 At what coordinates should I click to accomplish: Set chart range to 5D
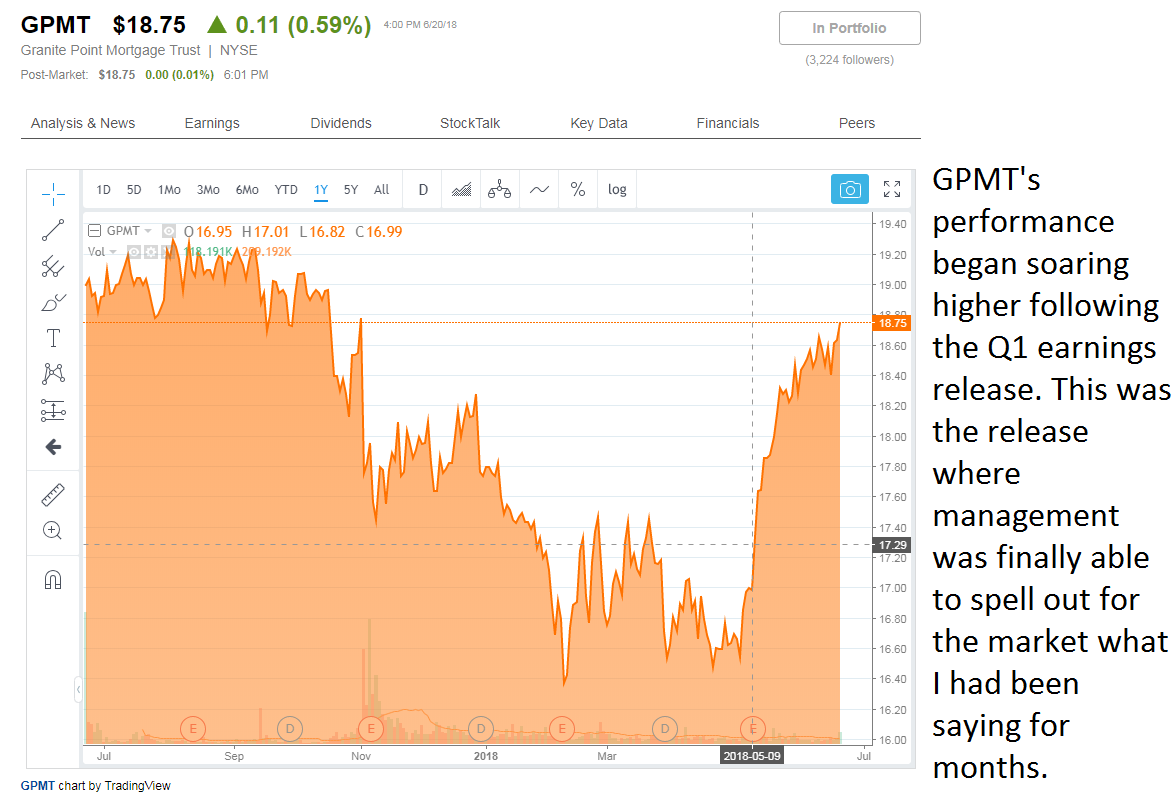(134, 190)
